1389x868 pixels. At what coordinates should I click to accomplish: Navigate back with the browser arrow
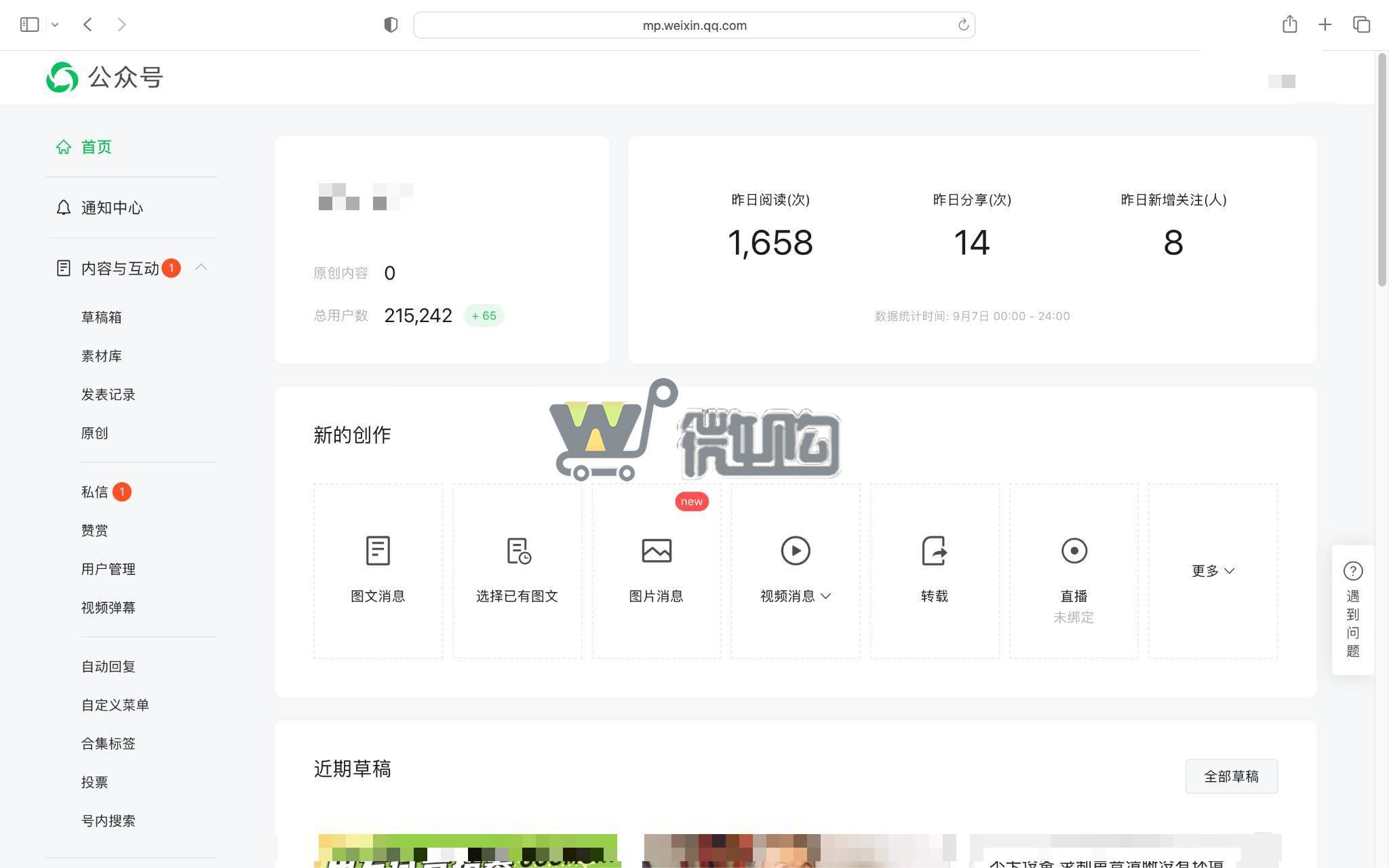tap(87, 24)
